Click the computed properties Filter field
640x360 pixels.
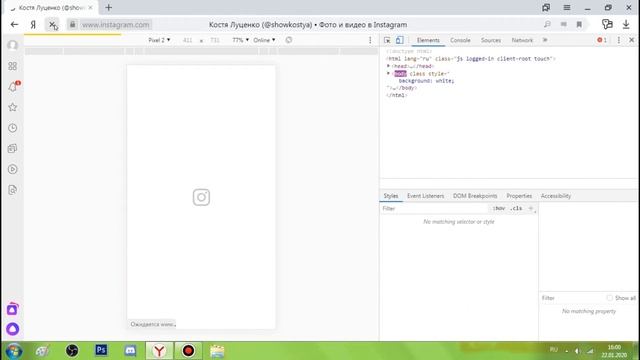pos(571,298)
